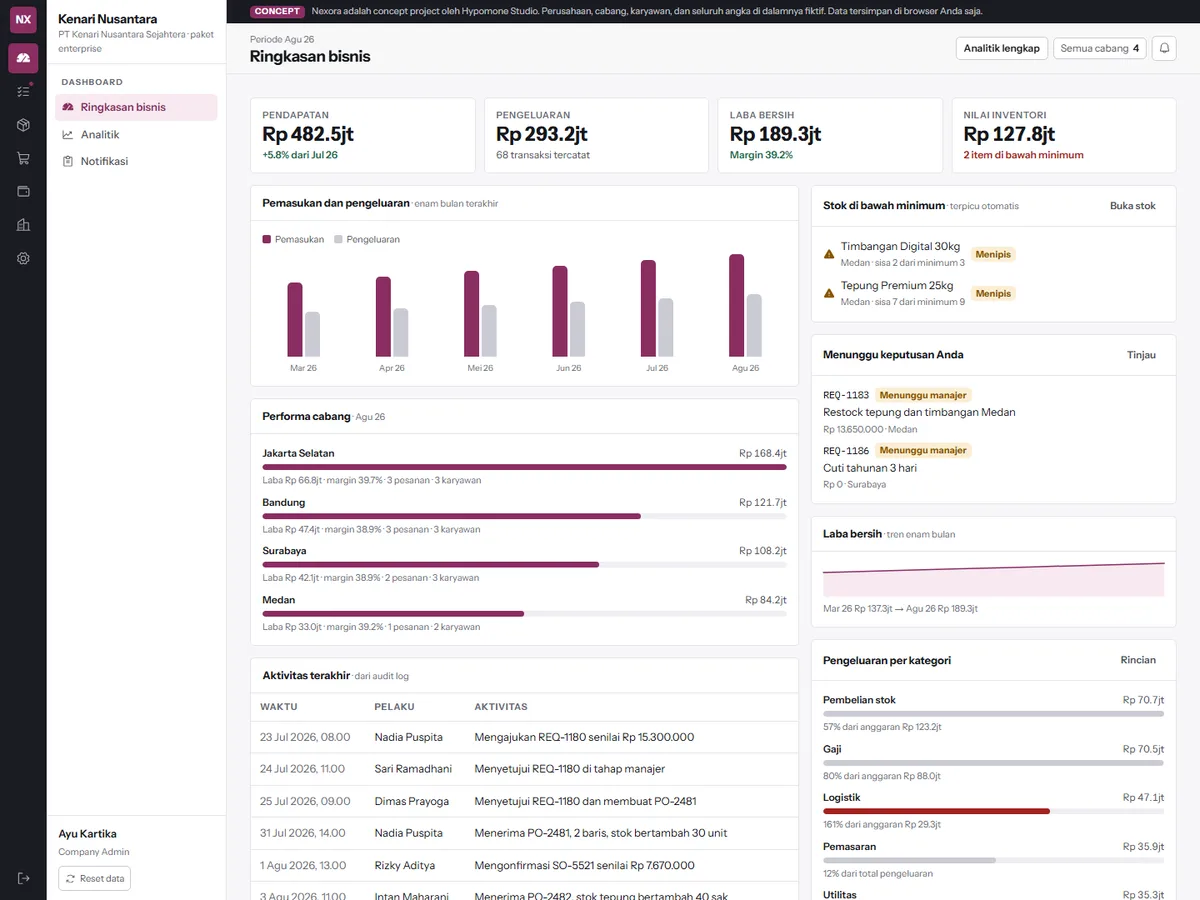Viewport: 1200px width, 900px height.
Task: Open the shopping cart icon in rail
Action: pyautogui.click(x=23, y=158)
